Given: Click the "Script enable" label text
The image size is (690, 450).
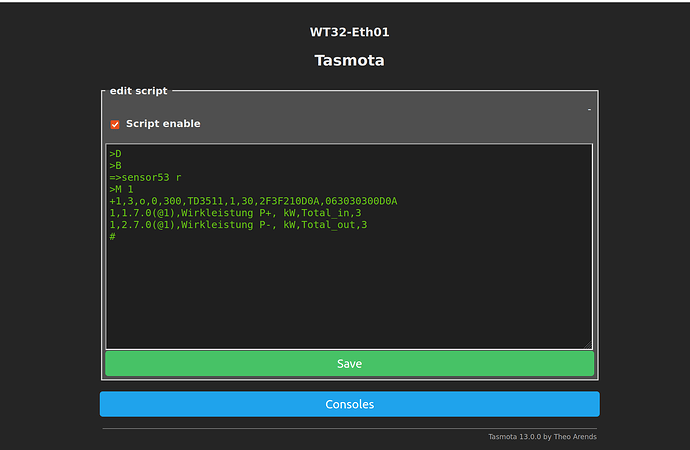Looking at the screenshot, I should coord(163,124).
